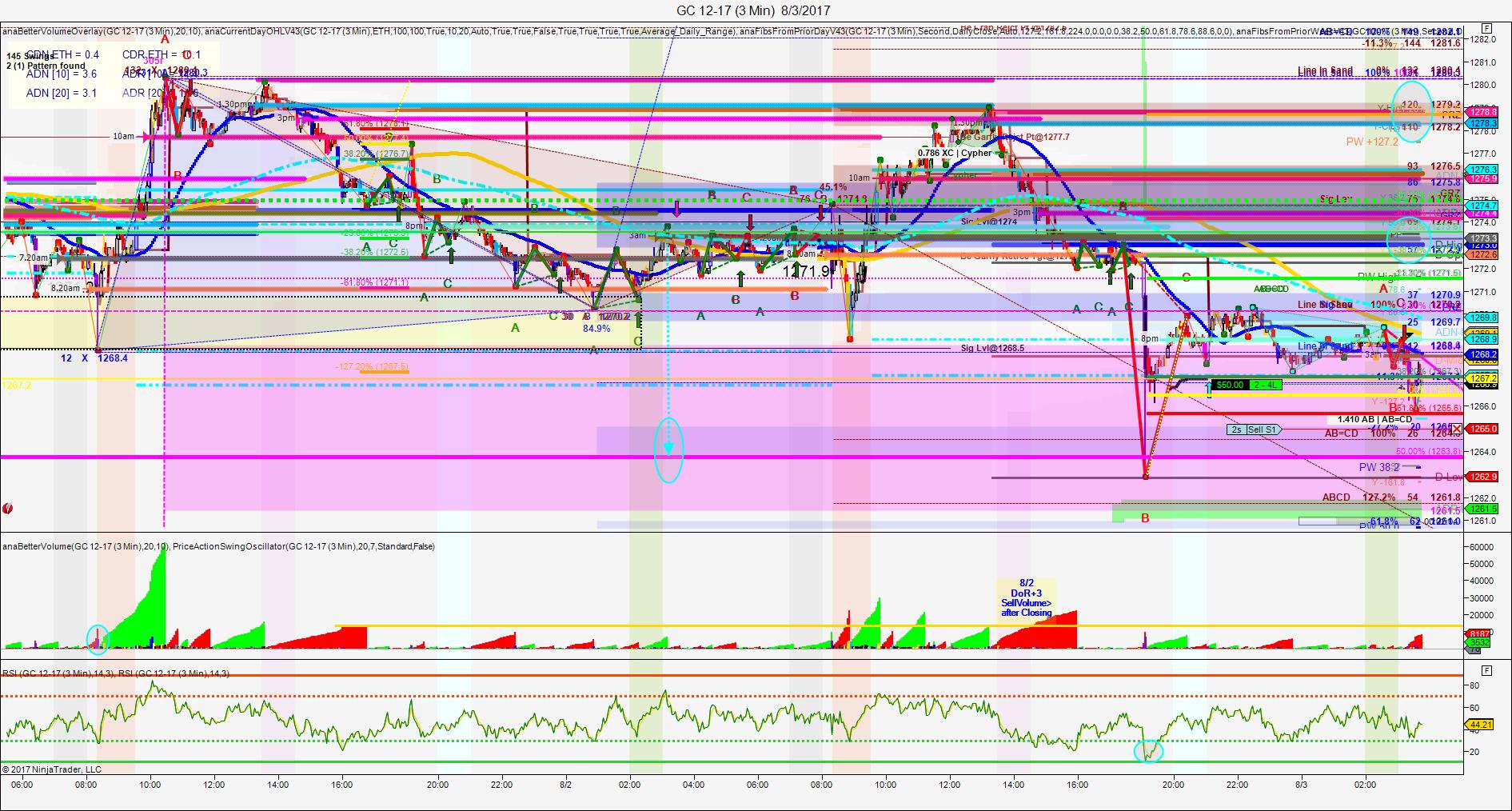The image size is (1512, 811).
Task: Click the 1264.0 price axis label
Action: pos(1483,452)
